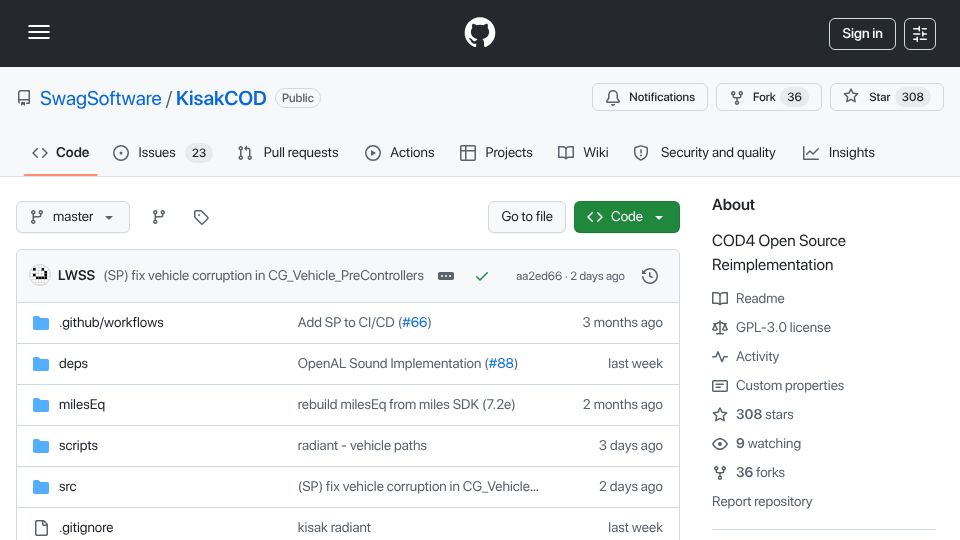Open the src folder
The image size is (960, 540).
click(x=68, y=487)
